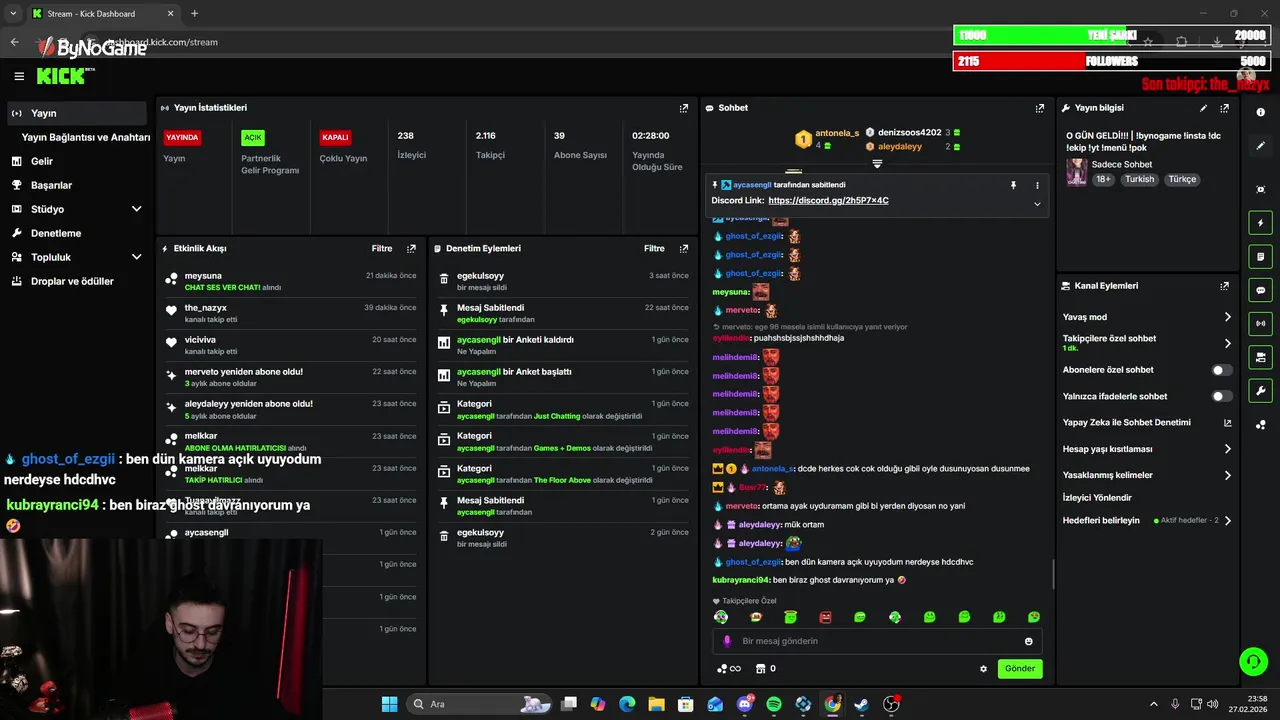Image resolution: width=1280 pixels, height=720 pixels.
Task: Pop out the Etkinlik Akışı panel
Action: (411, 248)
